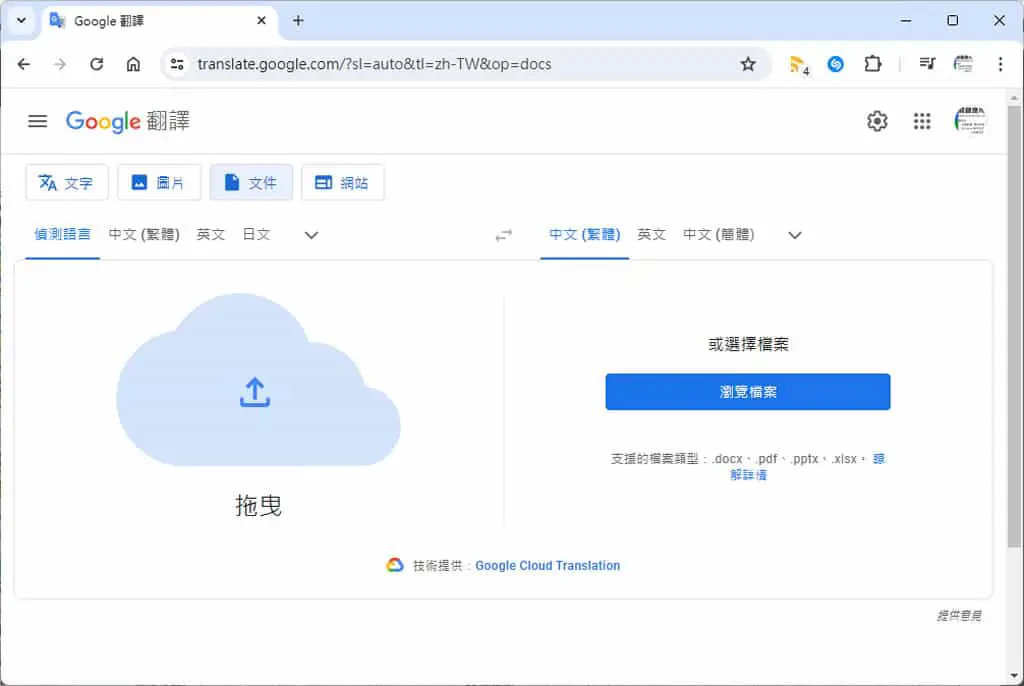Select 偵測語言 as source language

tap(63, 235)
